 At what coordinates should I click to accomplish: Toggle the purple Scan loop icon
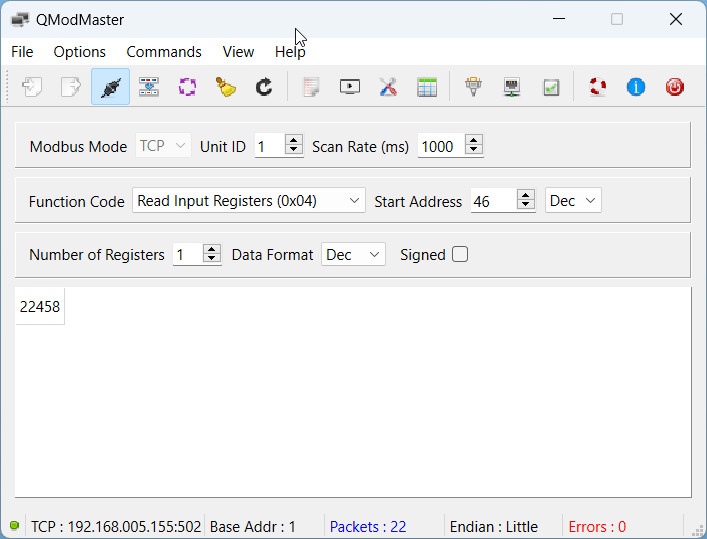[188, 87]
